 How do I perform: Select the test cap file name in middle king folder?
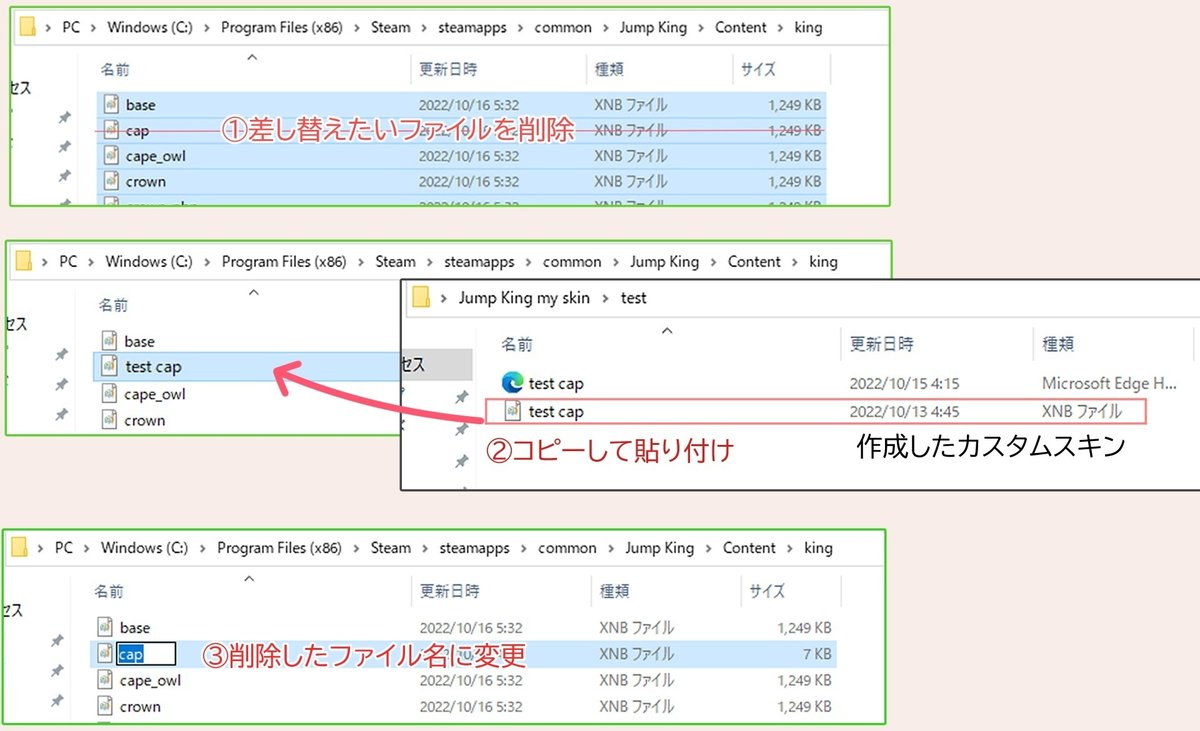154,367
